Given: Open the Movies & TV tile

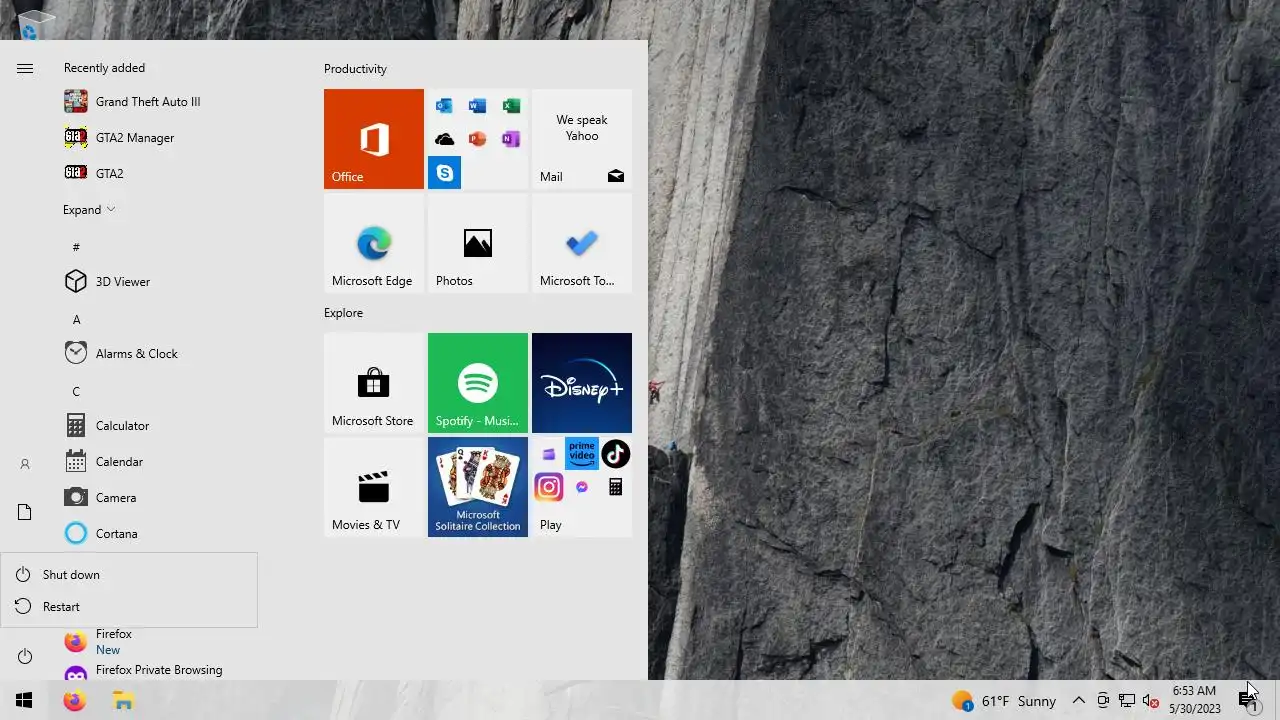Looking at the screenshot, I should pos(374,487).
